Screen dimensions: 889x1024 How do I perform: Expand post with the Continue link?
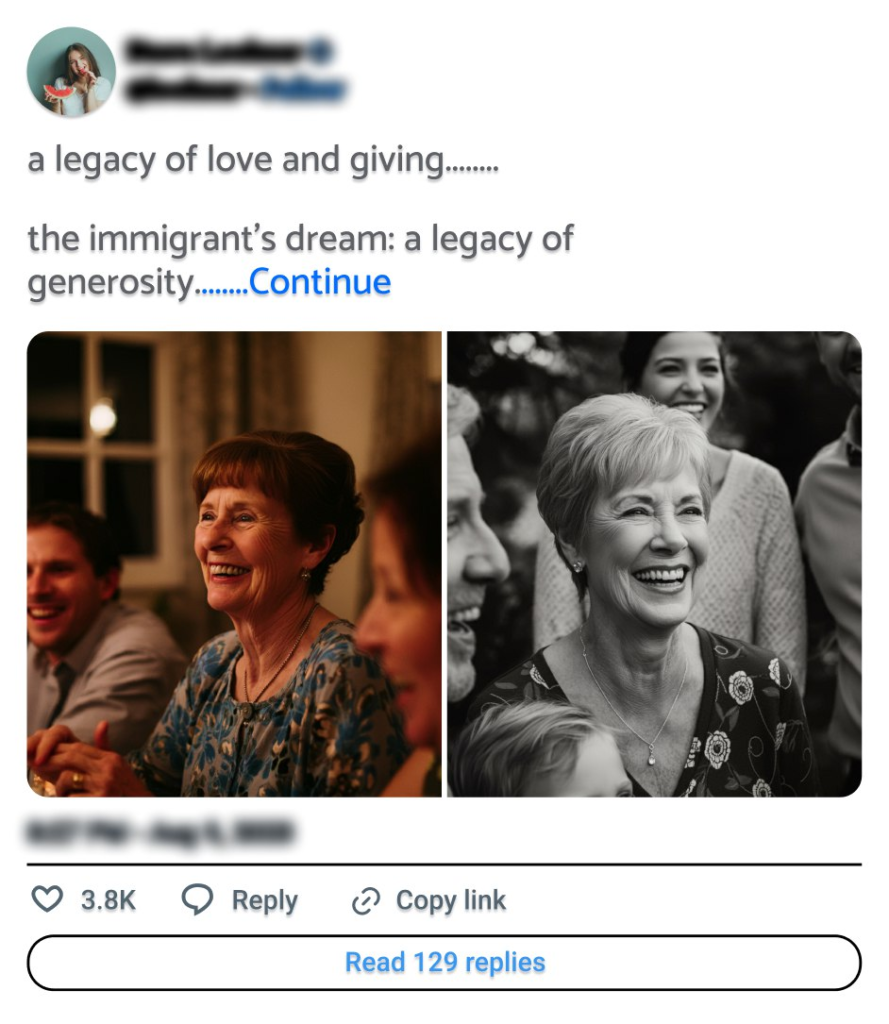click(x=320, y=282)
